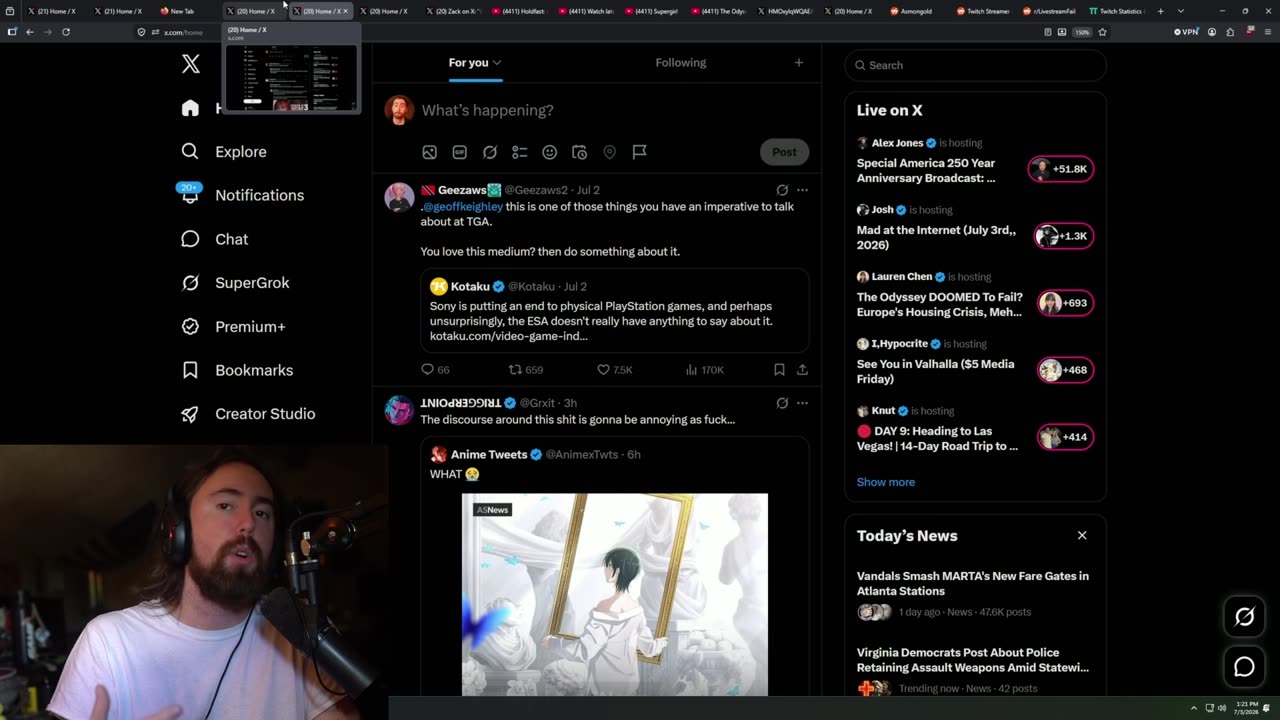Open the quoted Kotaku post
1280x720 pixels.
tap(614, 310)
